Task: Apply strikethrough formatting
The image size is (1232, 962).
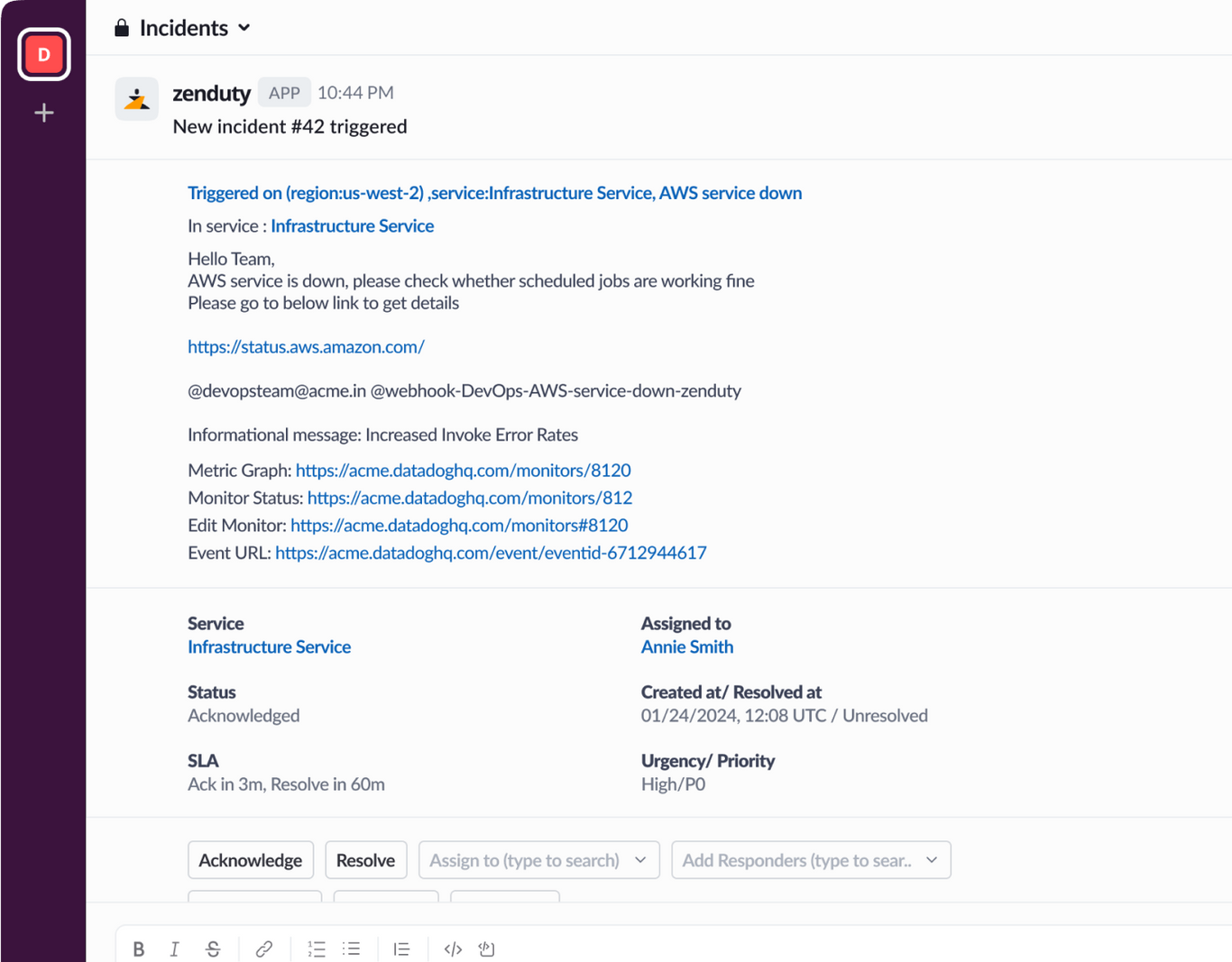Action: (x=214, y=948)
